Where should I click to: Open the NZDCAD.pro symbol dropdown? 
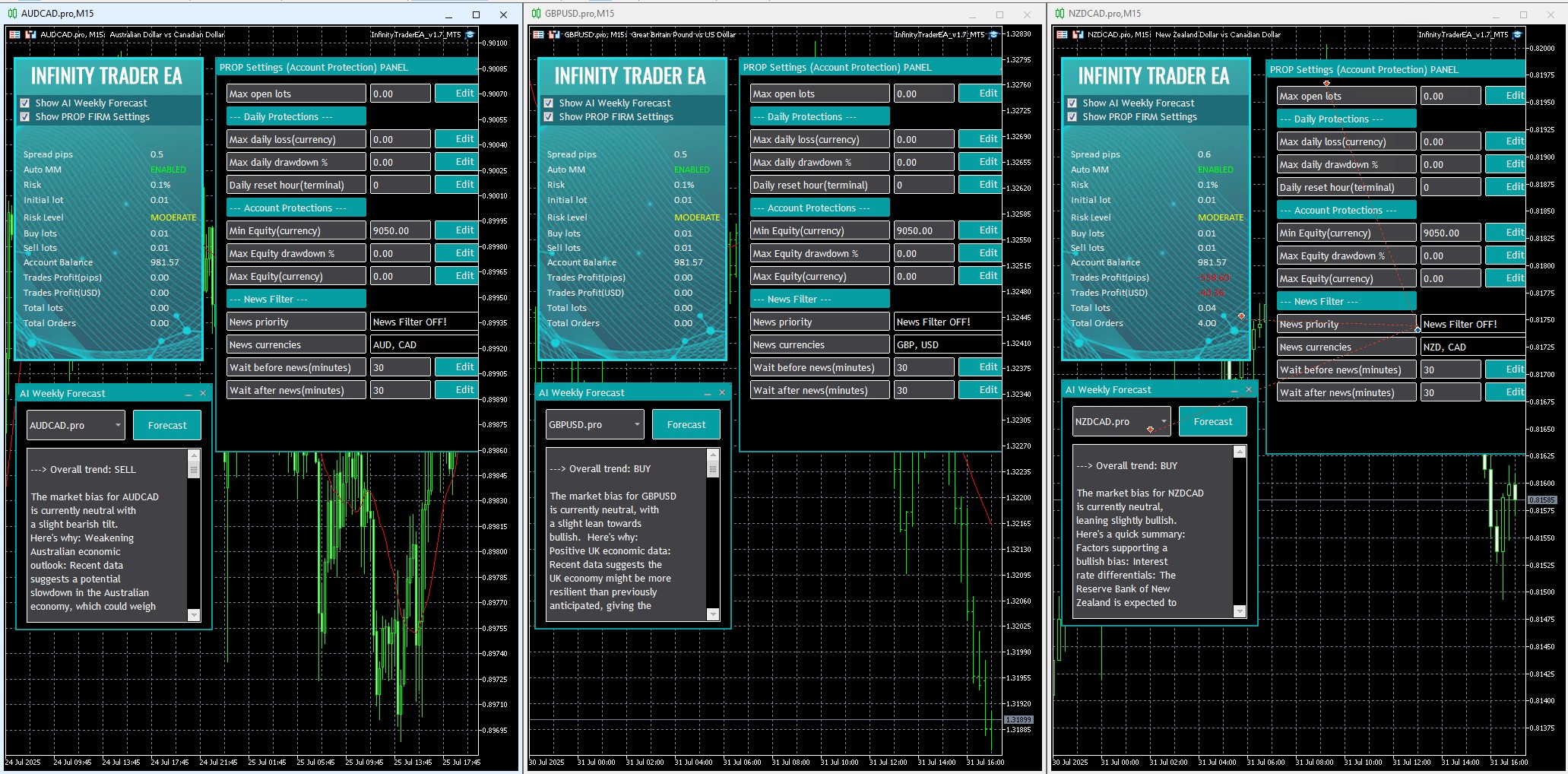(x=1163, y=421)
